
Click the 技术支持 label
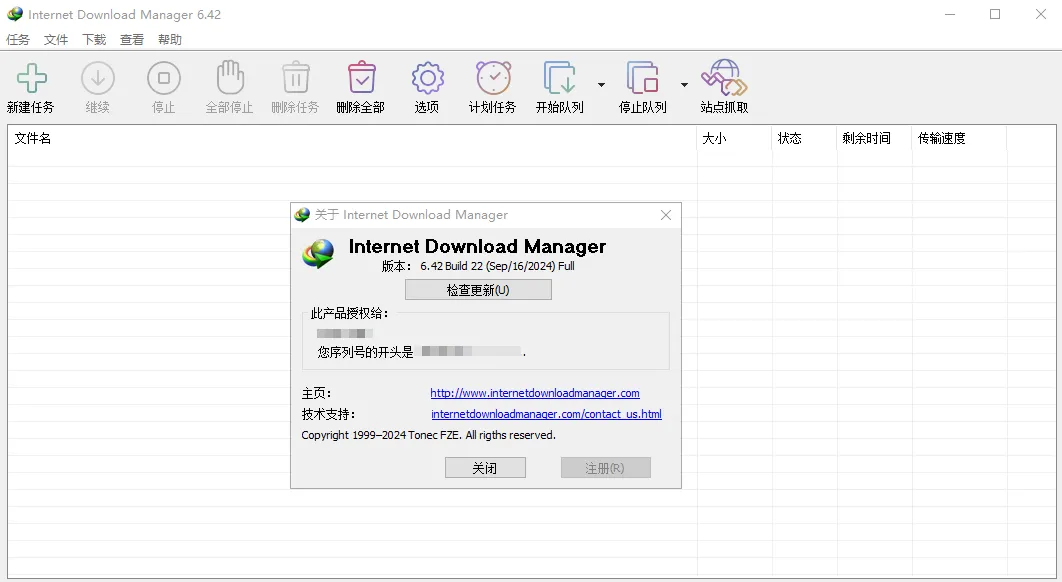click(x=328, y=414)
